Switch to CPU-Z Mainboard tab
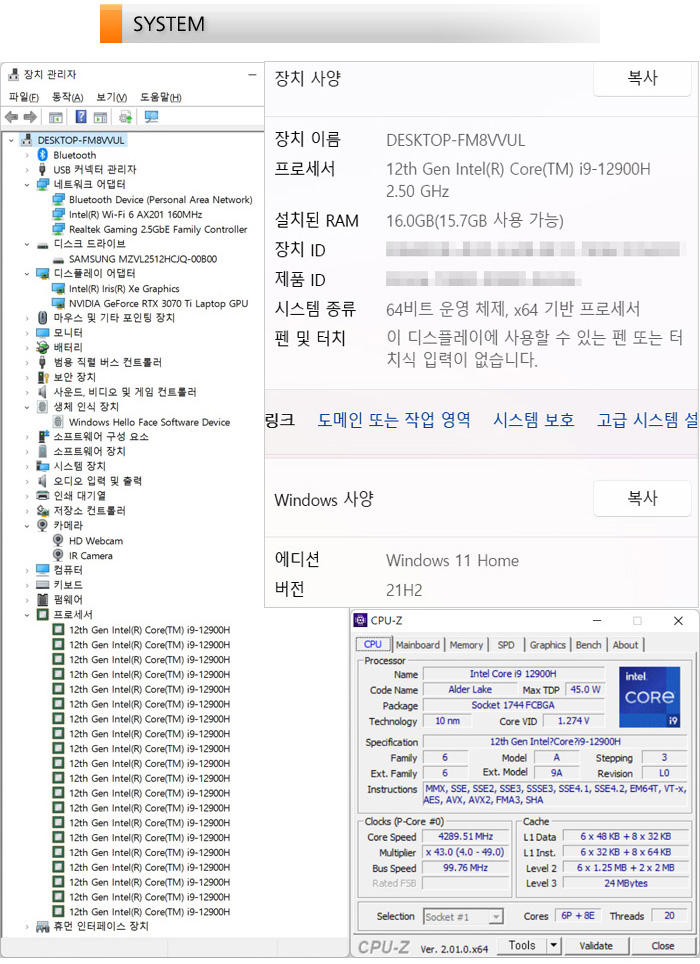 coord(418,645)
